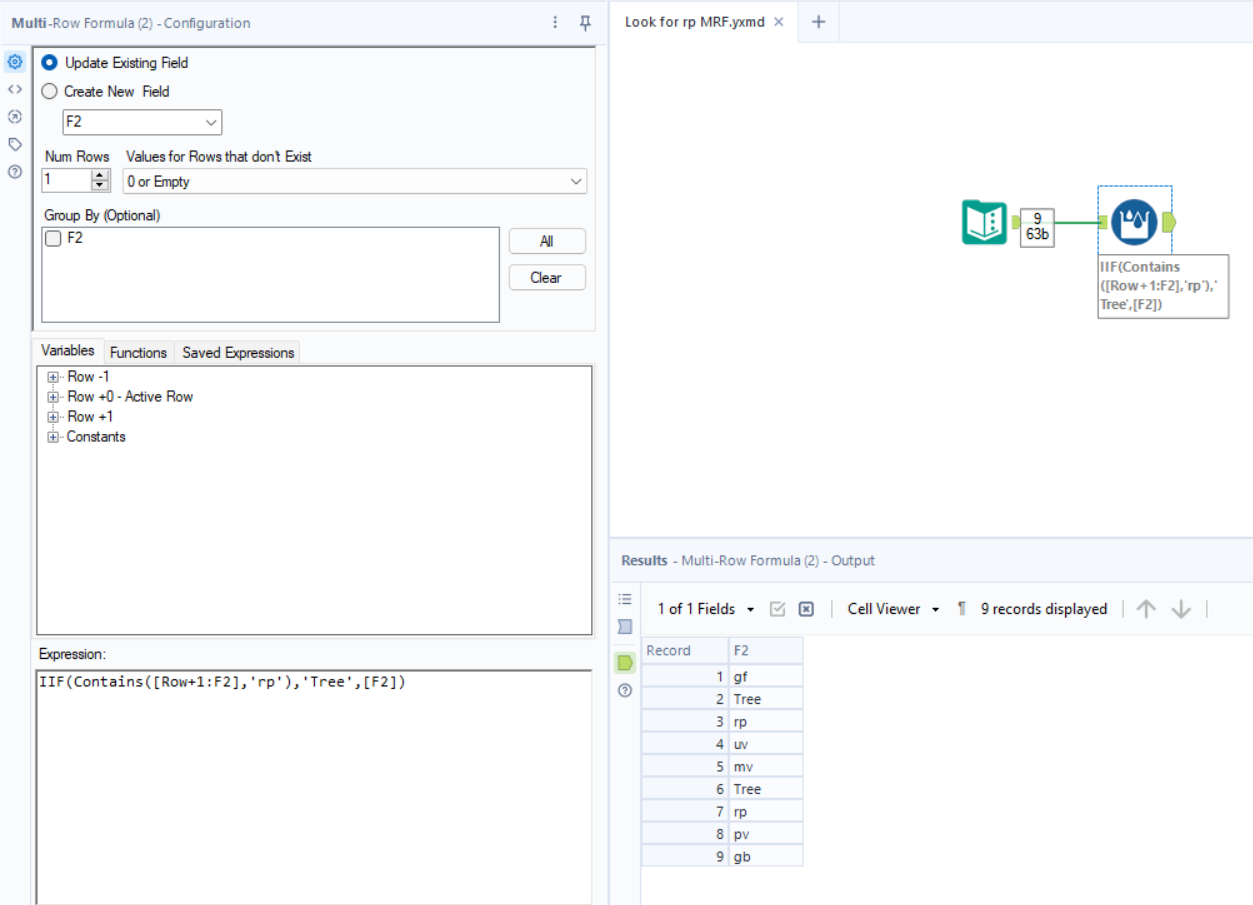The height and width of the screenshot is (905, 1253).
Task: Open the three-dot menu in Configuration header
Action: pos(555,22)
